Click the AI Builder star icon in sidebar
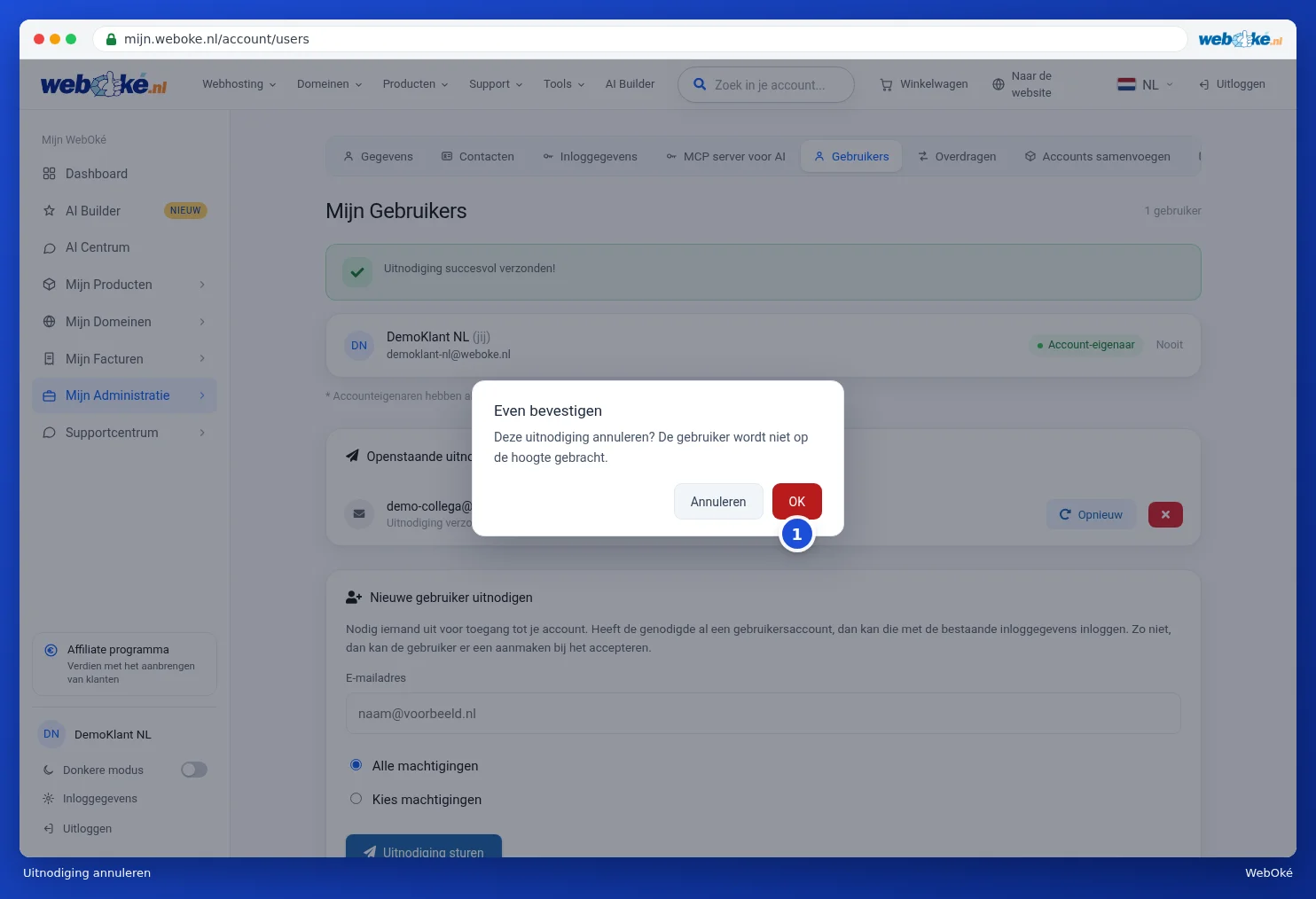 tap(50, 211)
